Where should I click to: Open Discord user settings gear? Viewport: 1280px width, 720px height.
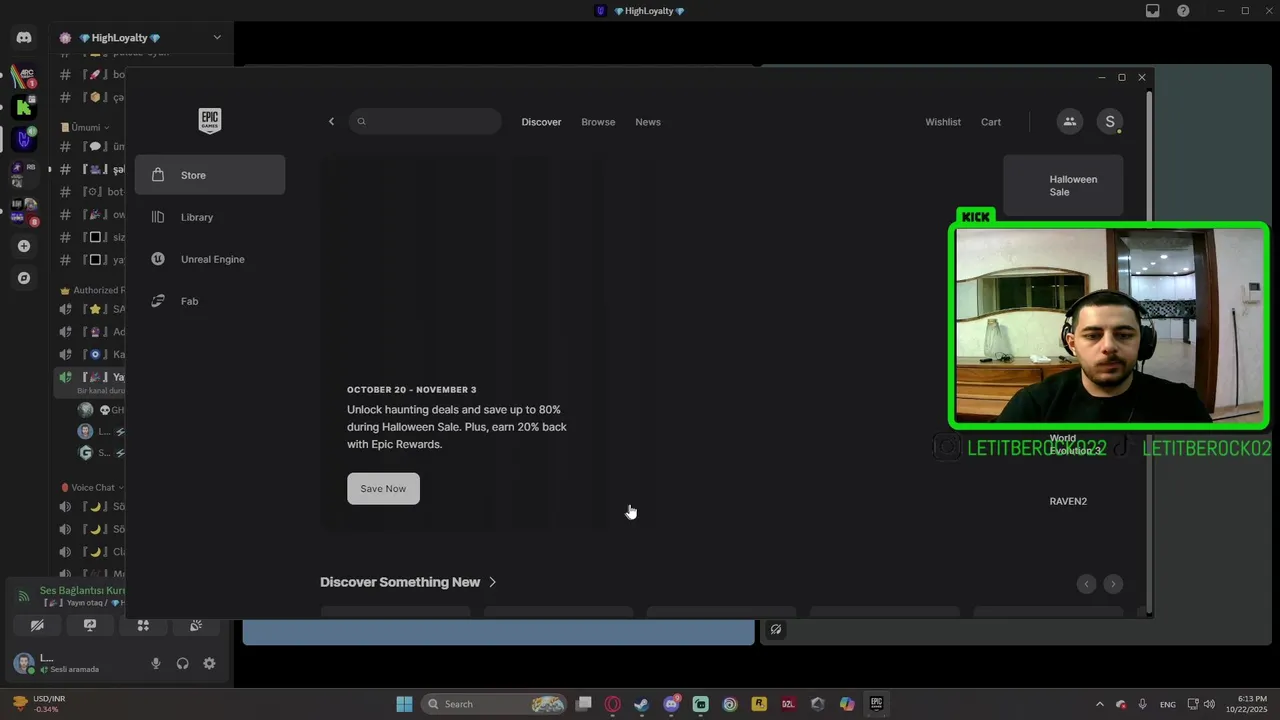pyautogui.click(x=209, y=664)
